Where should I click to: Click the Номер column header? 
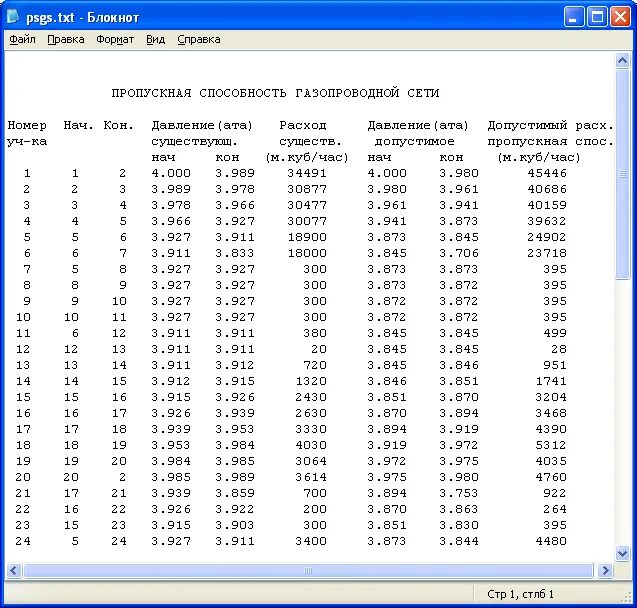point(27,125)
